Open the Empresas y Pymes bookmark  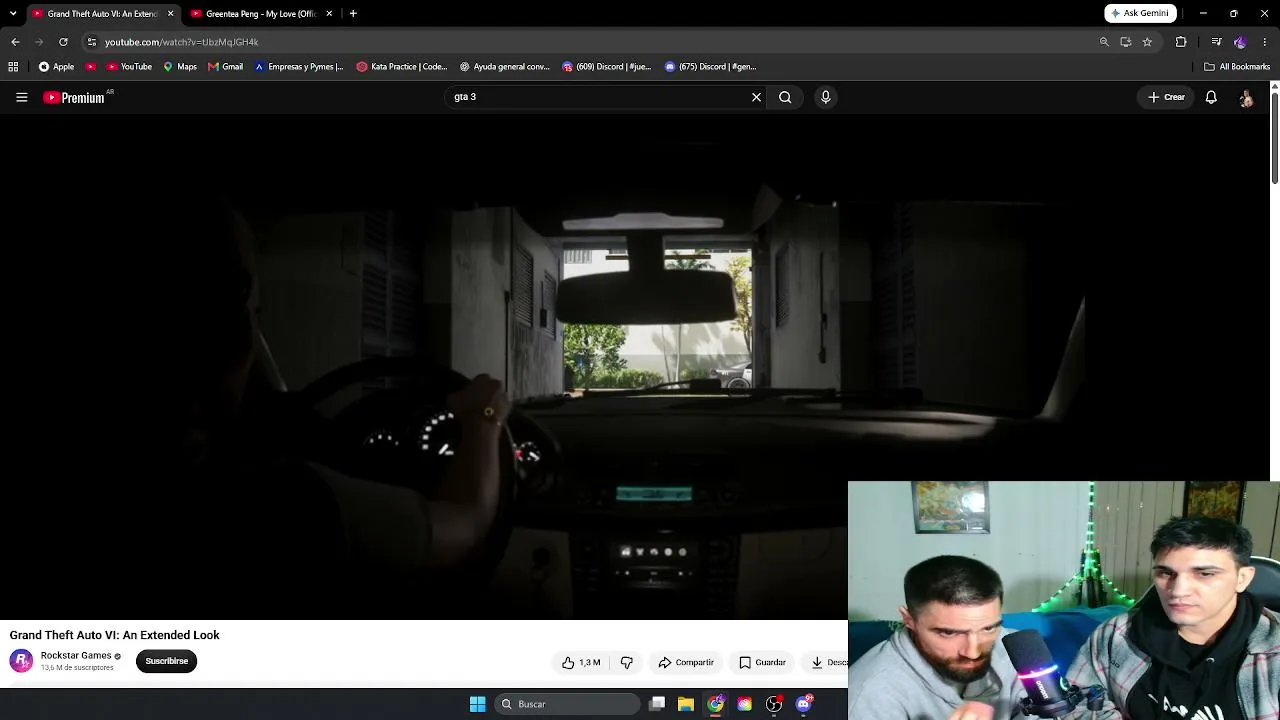click(298, 67)
